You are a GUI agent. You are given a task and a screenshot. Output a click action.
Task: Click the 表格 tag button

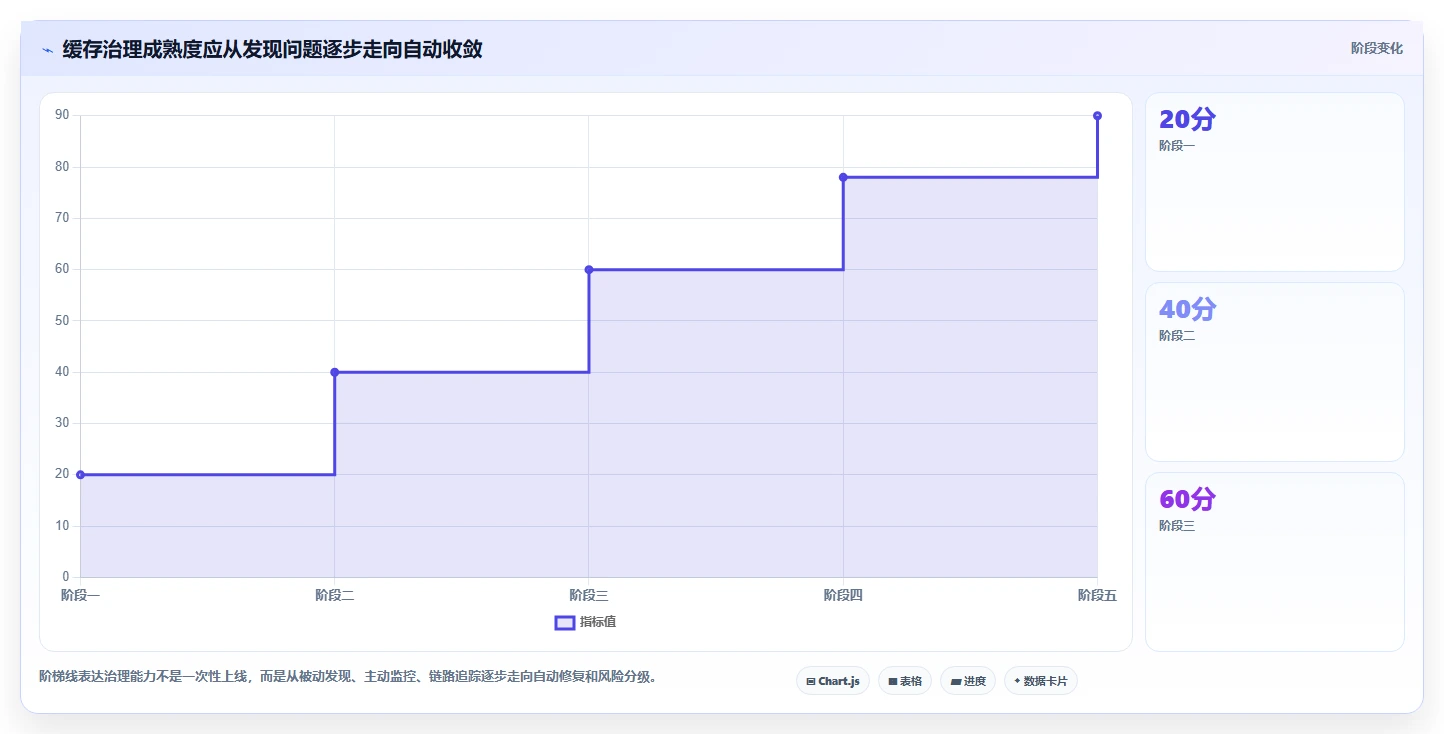tap(905, 681)
